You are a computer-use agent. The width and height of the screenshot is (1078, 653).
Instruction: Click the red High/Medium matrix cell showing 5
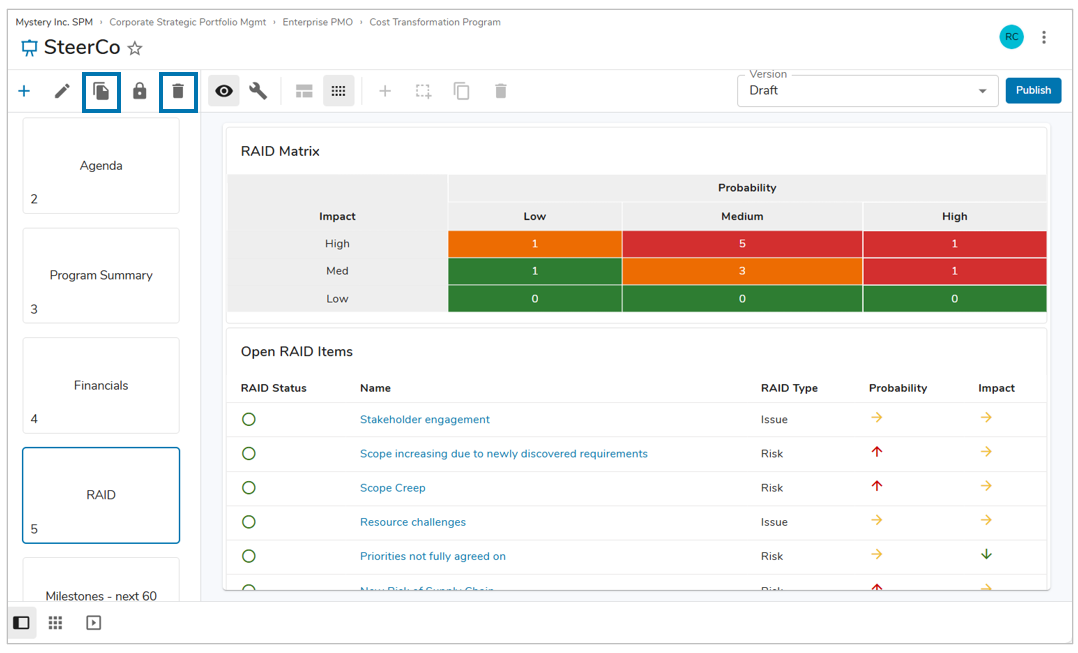coord(741,244)
